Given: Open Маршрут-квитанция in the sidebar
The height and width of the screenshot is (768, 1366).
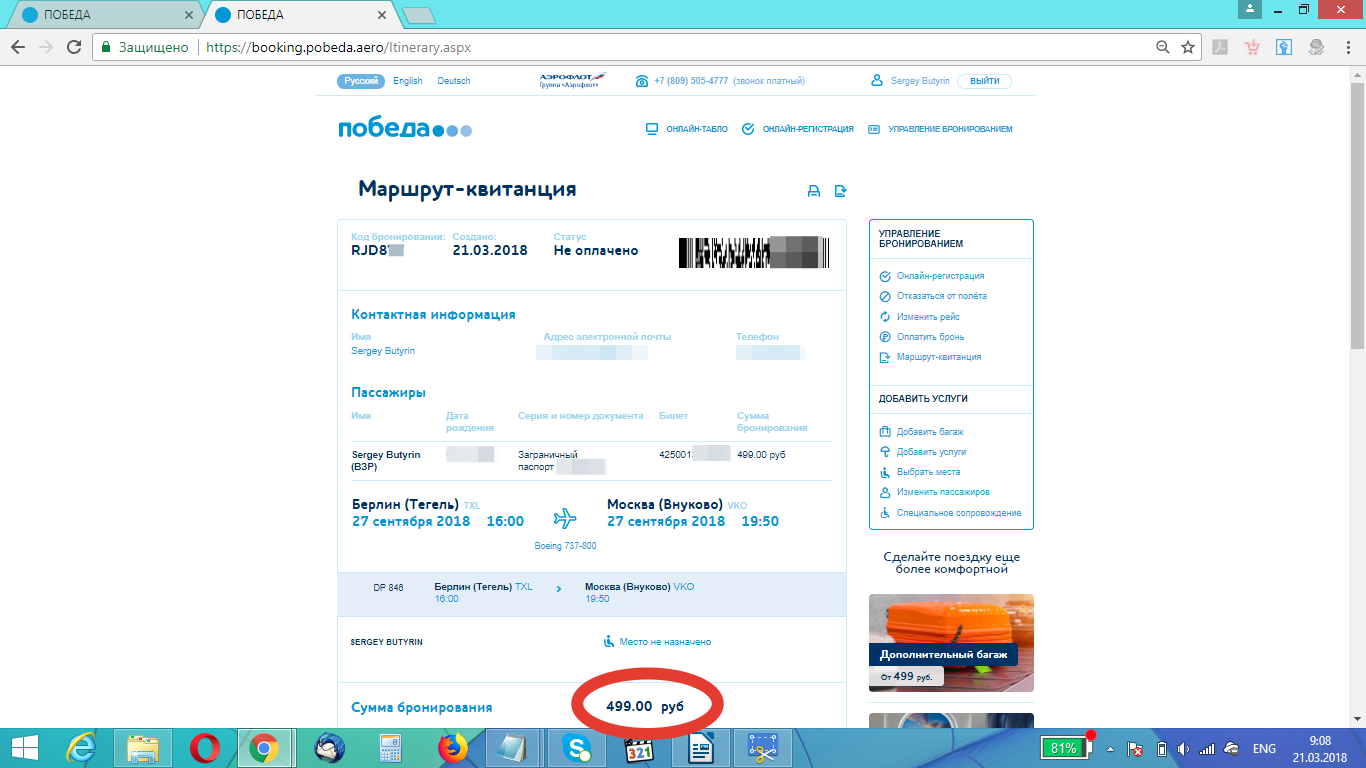Looking at the screenshot, I should point(938,357).
